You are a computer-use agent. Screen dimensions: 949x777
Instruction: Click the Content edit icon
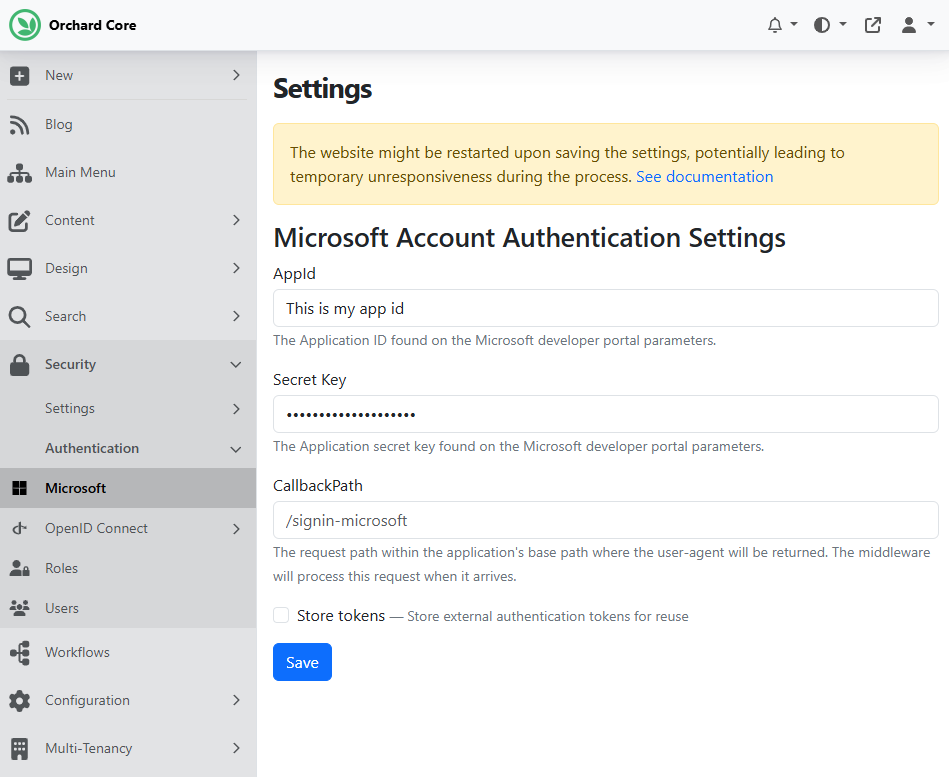19,221
